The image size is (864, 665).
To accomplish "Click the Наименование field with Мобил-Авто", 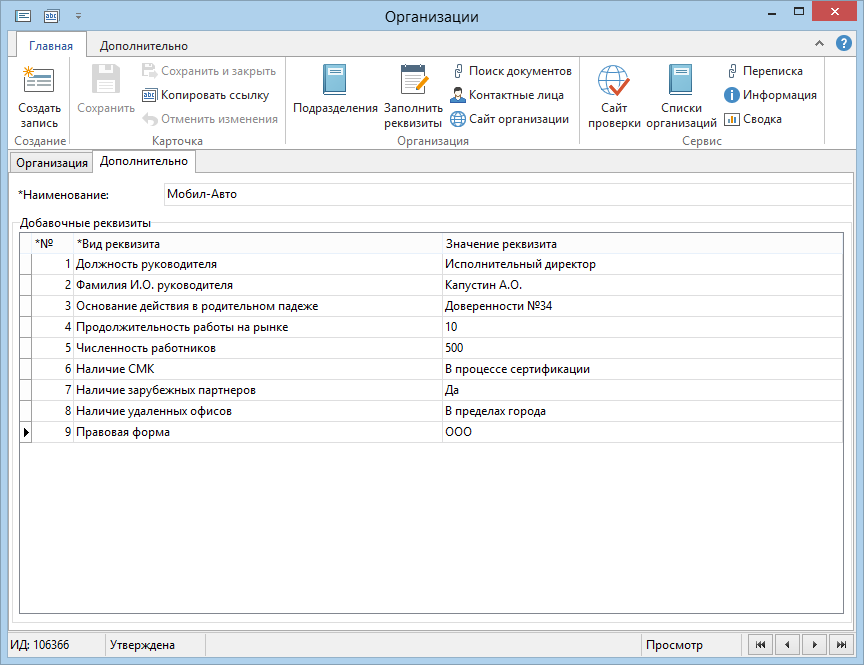I will [507, 194].
